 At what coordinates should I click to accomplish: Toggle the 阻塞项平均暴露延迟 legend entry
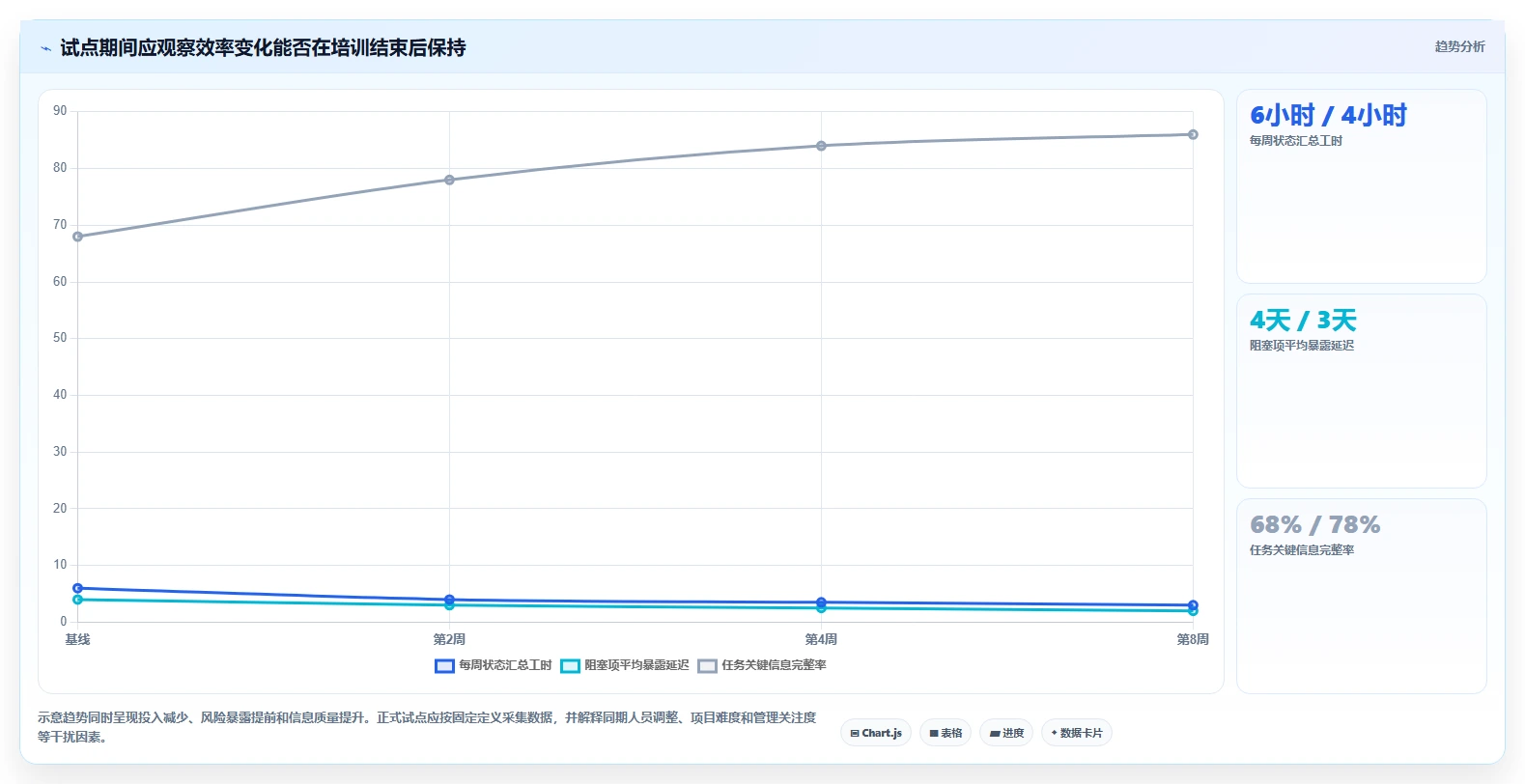(x=625, y=665)
